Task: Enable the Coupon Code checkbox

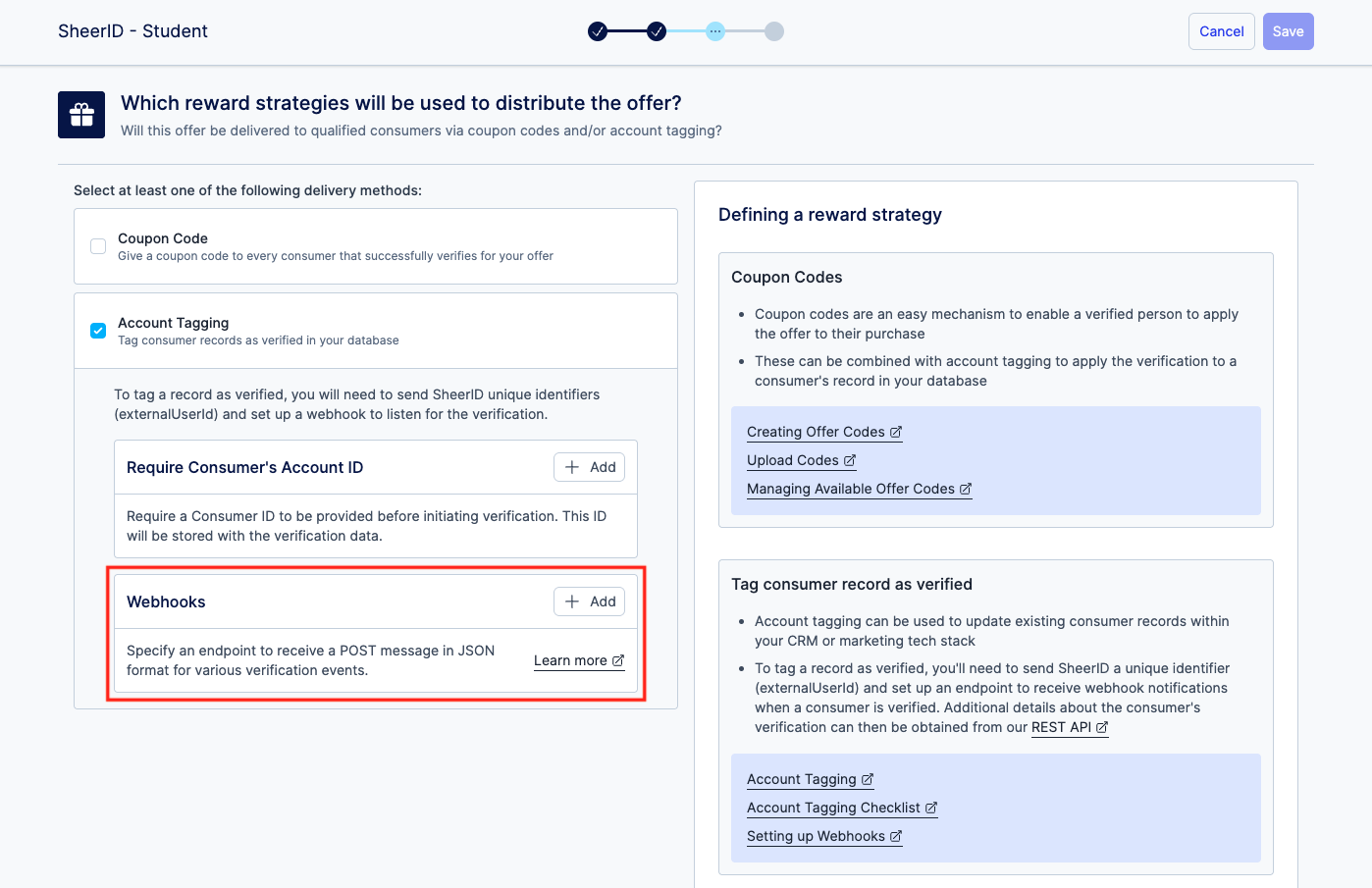Action: [98, 246]
